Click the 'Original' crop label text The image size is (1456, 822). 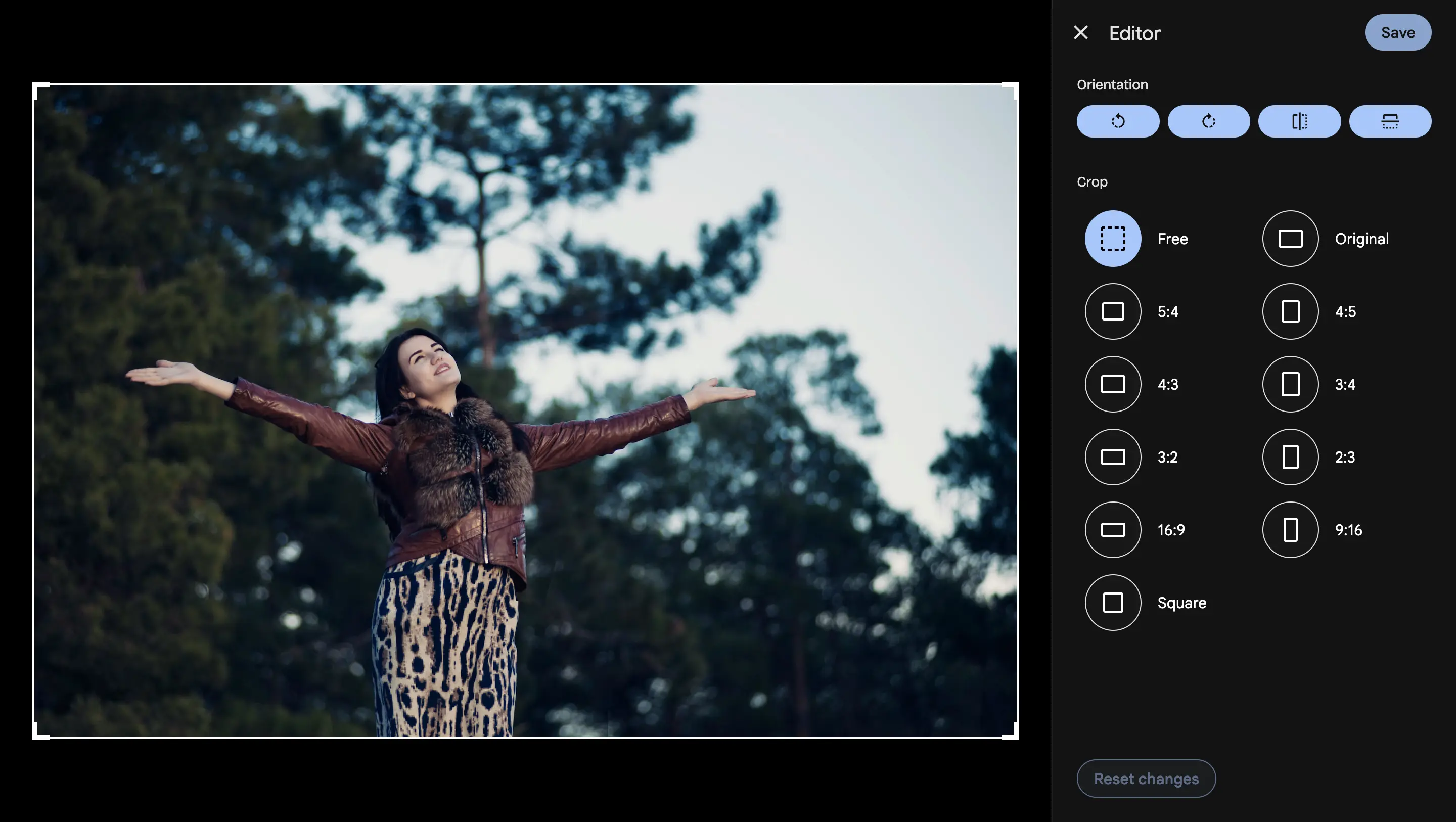click(x=1361, y=239)
